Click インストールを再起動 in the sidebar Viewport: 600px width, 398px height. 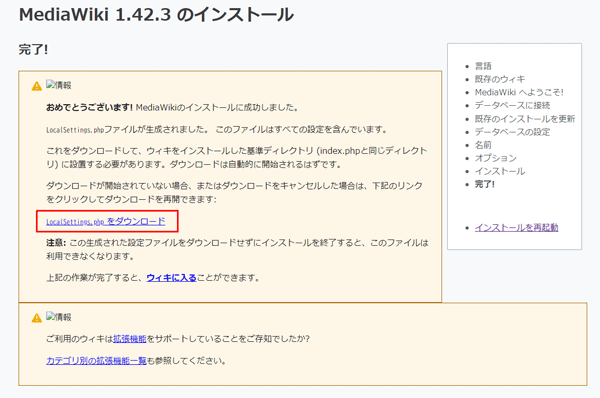coord(516,227)
